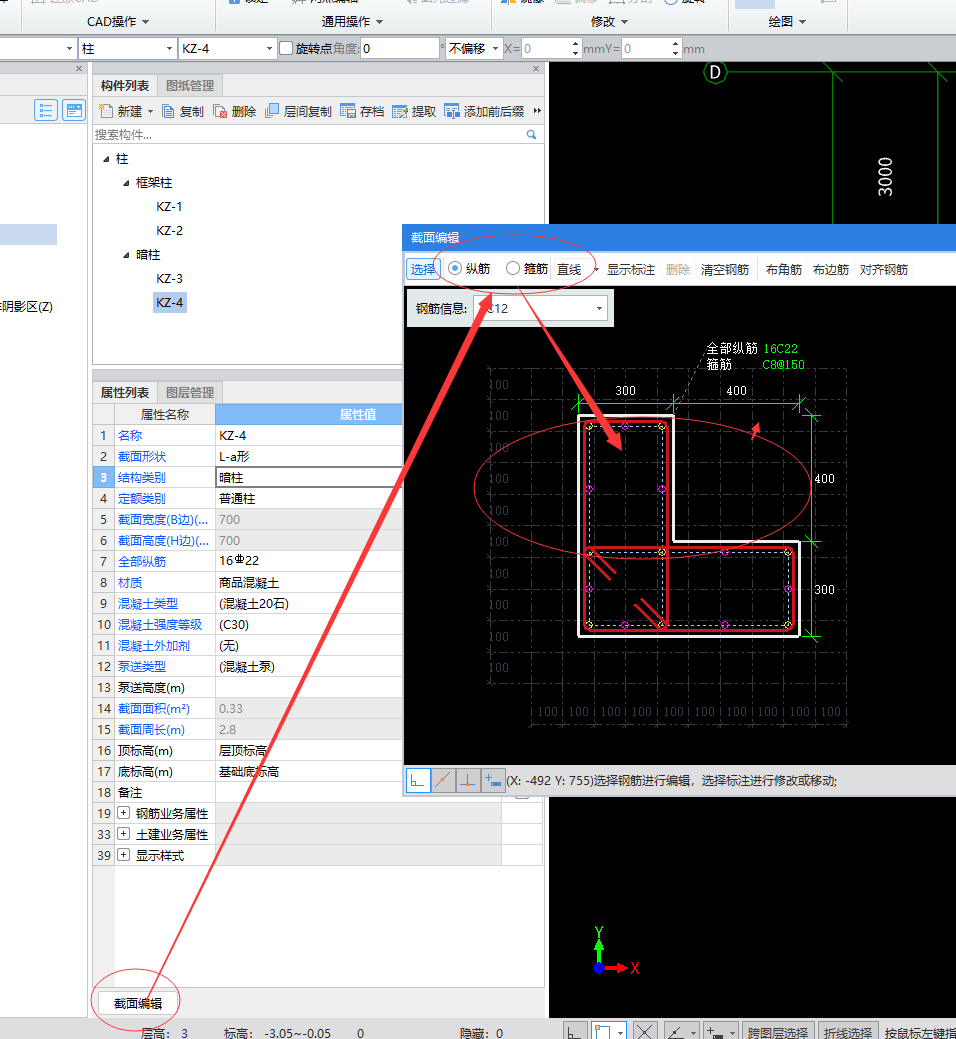
Task: Open the CAD操作 menu
Action: (118, 22)
